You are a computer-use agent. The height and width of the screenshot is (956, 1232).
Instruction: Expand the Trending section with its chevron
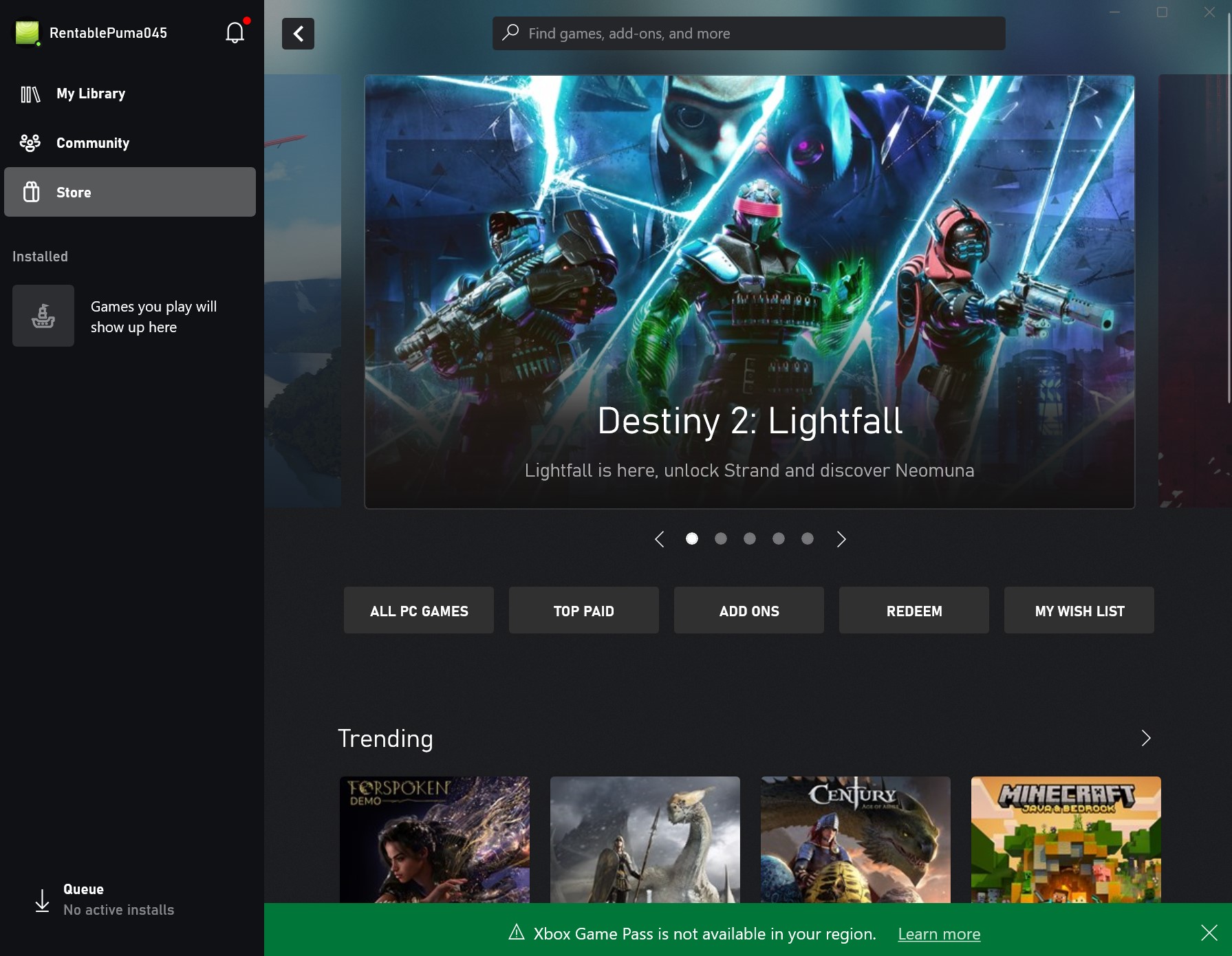[1145, 738]
